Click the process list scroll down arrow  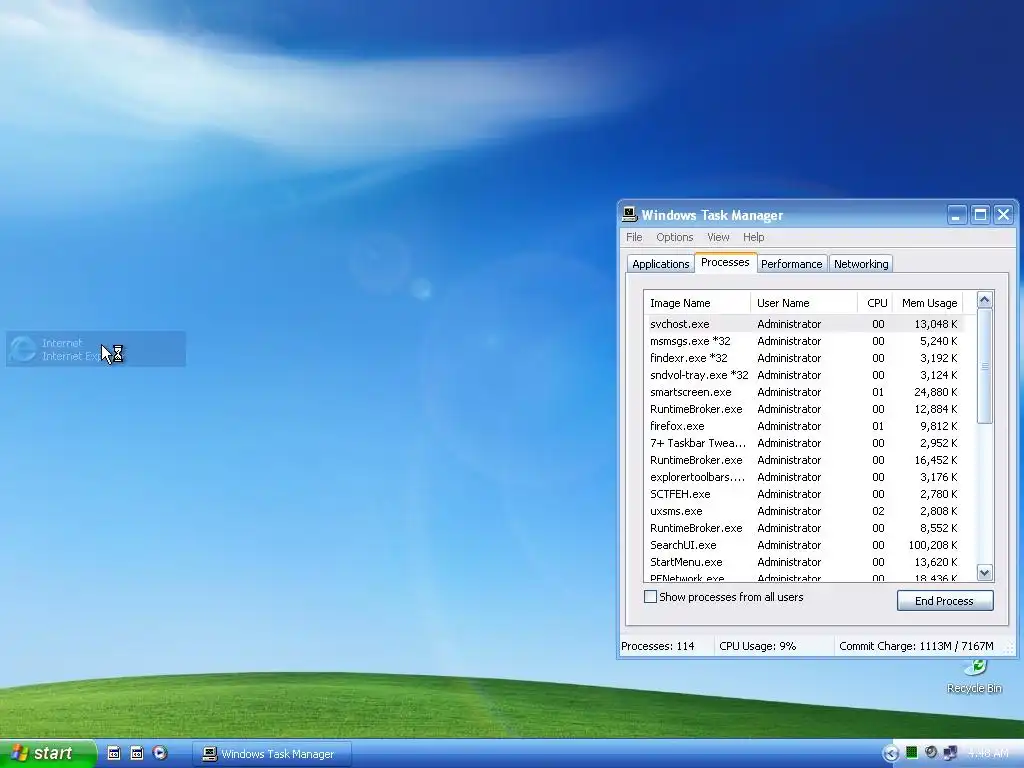985,573
